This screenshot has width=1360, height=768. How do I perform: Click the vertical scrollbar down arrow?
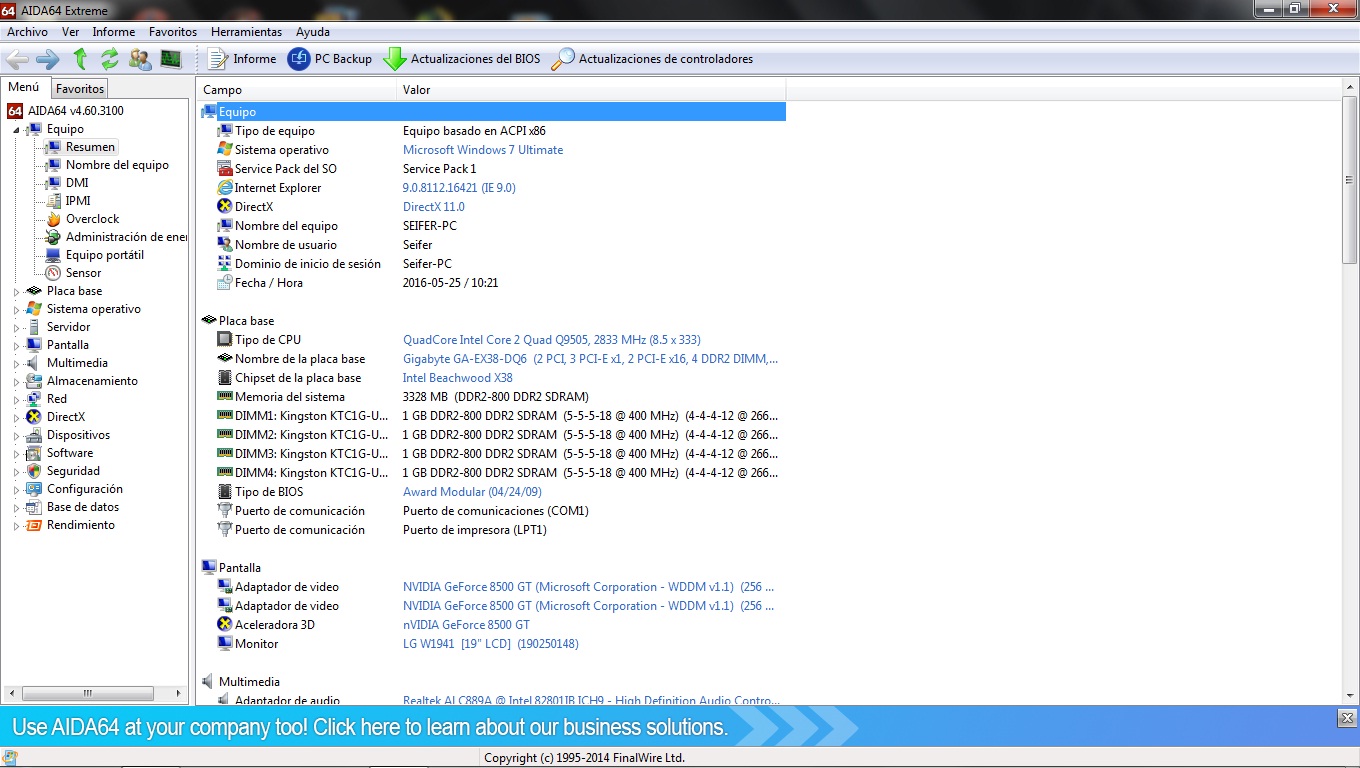tap(1350, 695)
